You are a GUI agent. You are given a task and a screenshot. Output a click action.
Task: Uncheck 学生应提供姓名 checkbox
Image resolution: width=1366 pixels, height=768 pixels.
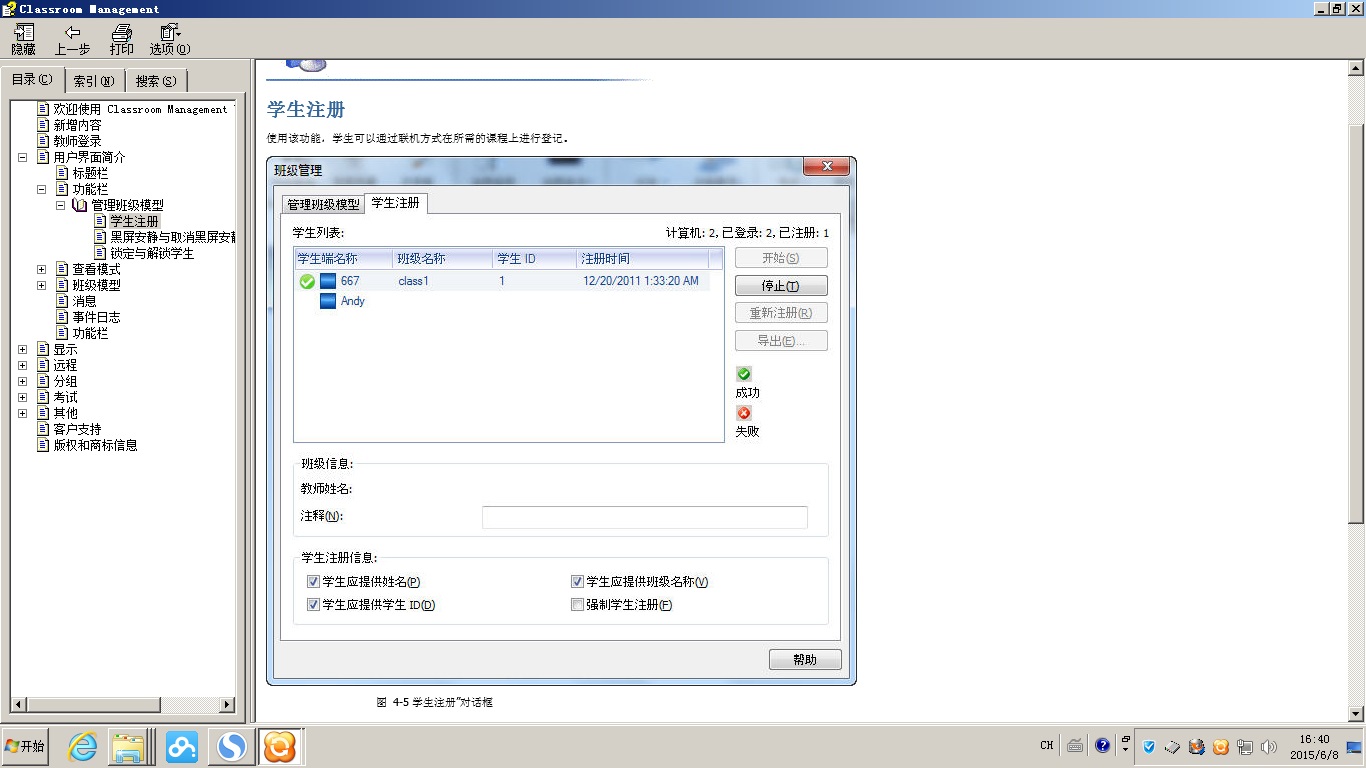pyautogui.click(x=313, y=581)
